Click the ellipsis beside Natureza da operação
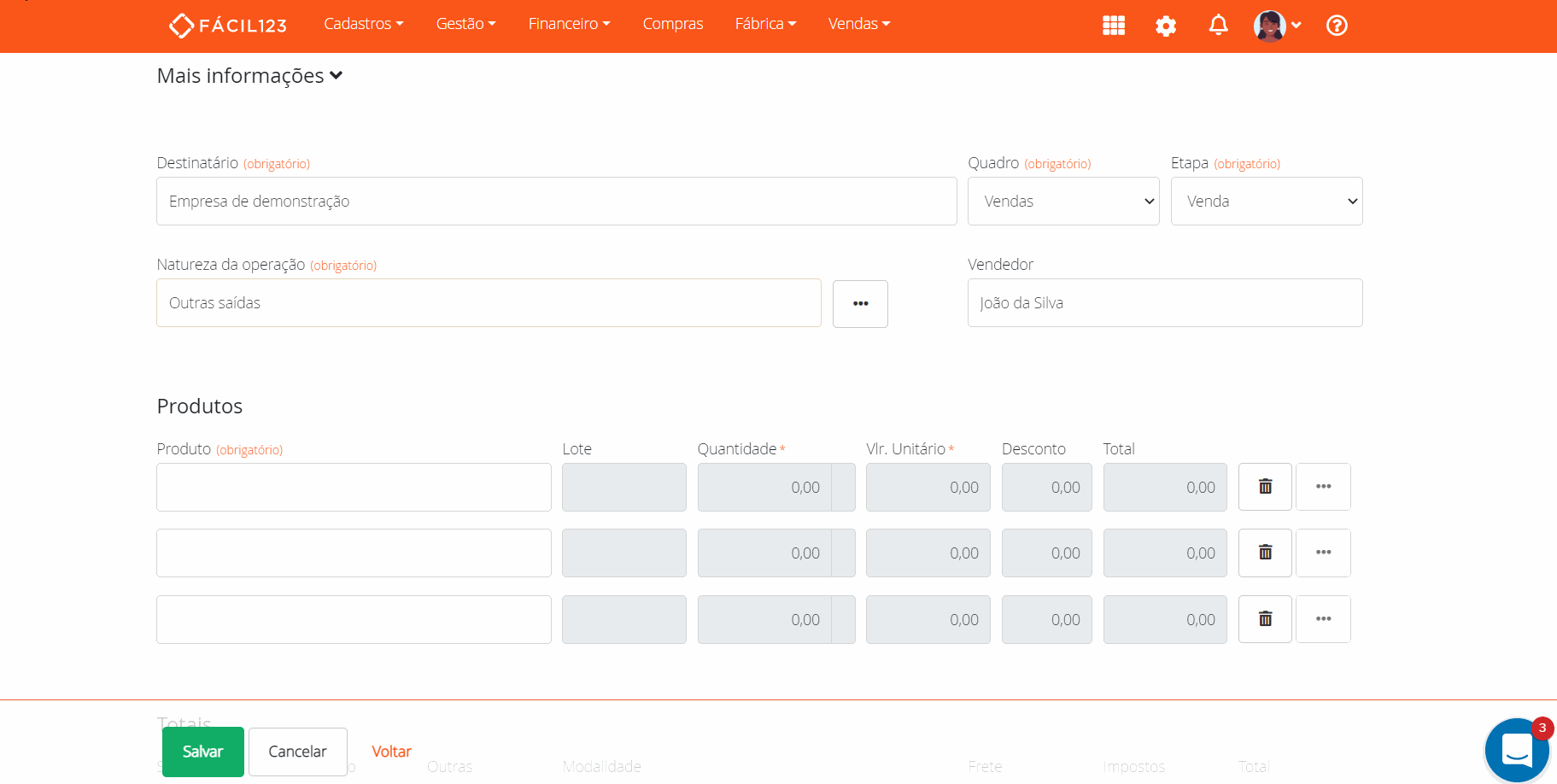Screen dimensions: 1557x784 coord(860,304)
